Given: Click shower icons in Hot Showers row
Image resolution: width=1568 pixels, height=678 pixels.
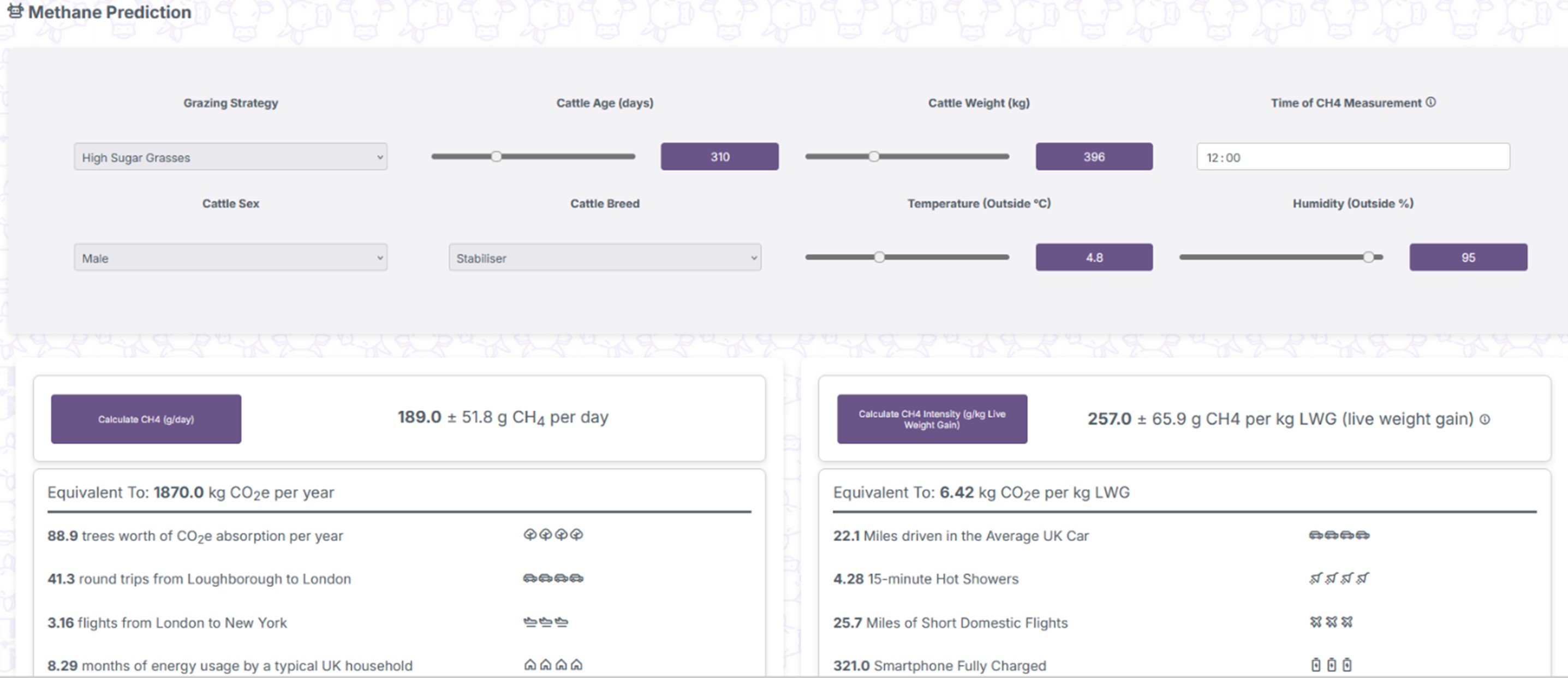Looking at the screenshot, I should click(x=1339, y=578).
